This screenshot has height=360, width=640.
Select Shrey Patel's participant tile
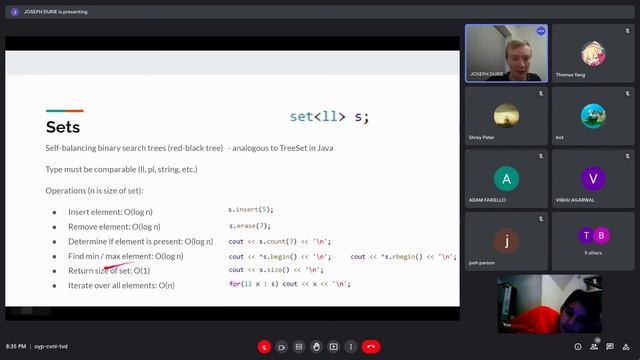(506, 116)
